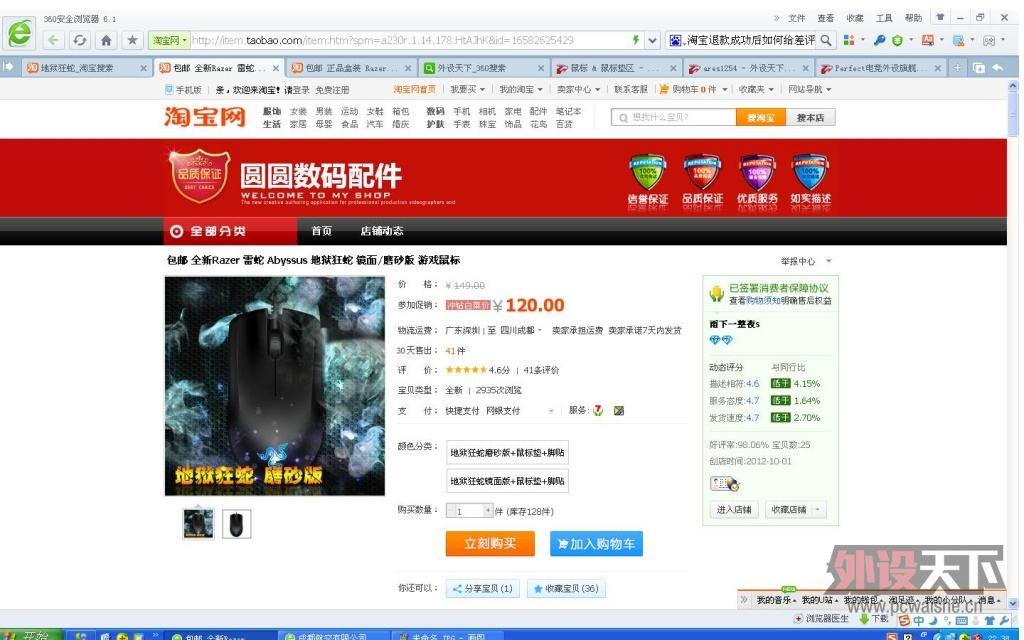This screenshot has height=640, width=1024.
Task: Open the address bar history dropdown arrow
Action: [652, 40]
